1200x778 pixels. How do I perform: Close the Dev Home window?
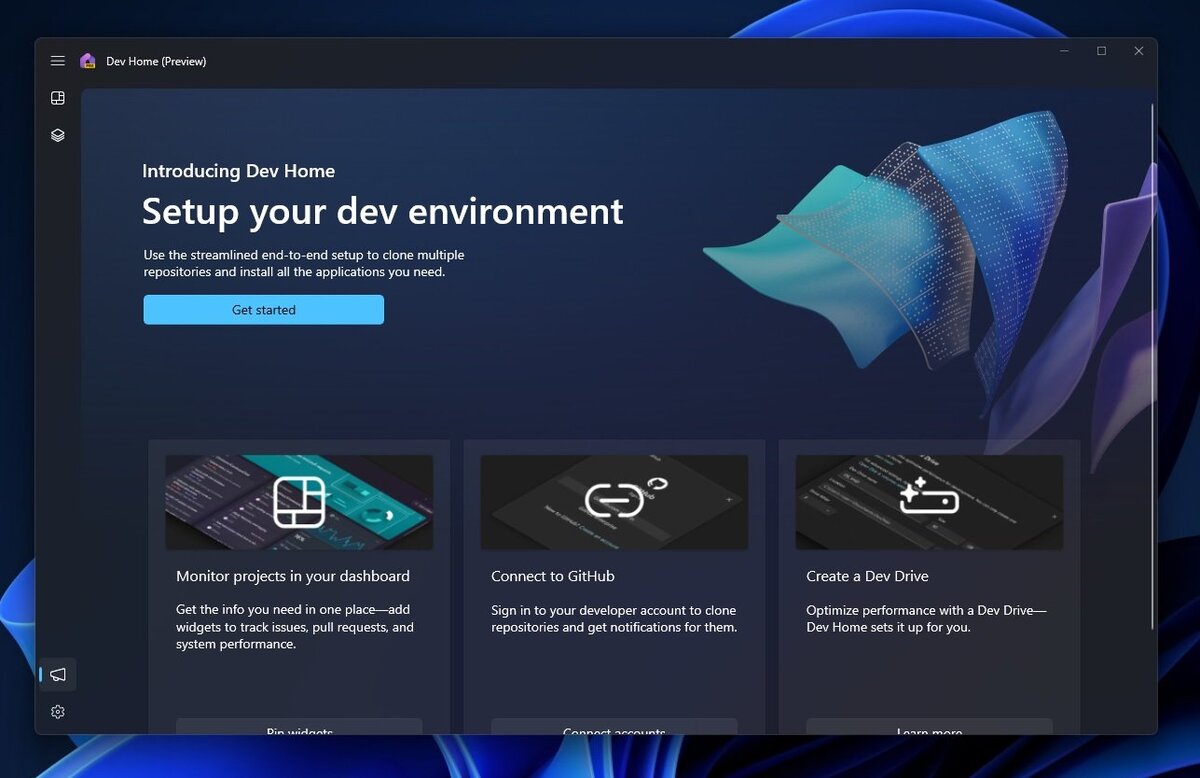[1138, 51]
